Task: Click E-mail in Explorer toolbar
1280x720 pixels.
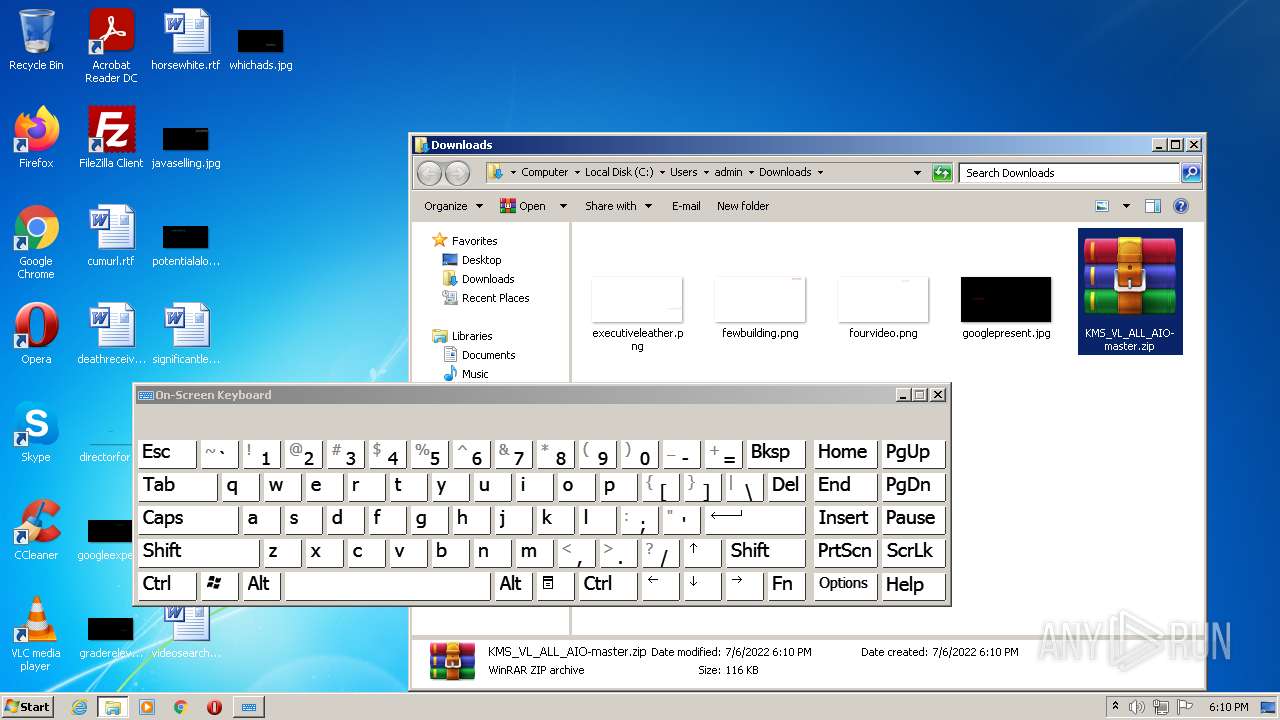Action: point(686,206)
